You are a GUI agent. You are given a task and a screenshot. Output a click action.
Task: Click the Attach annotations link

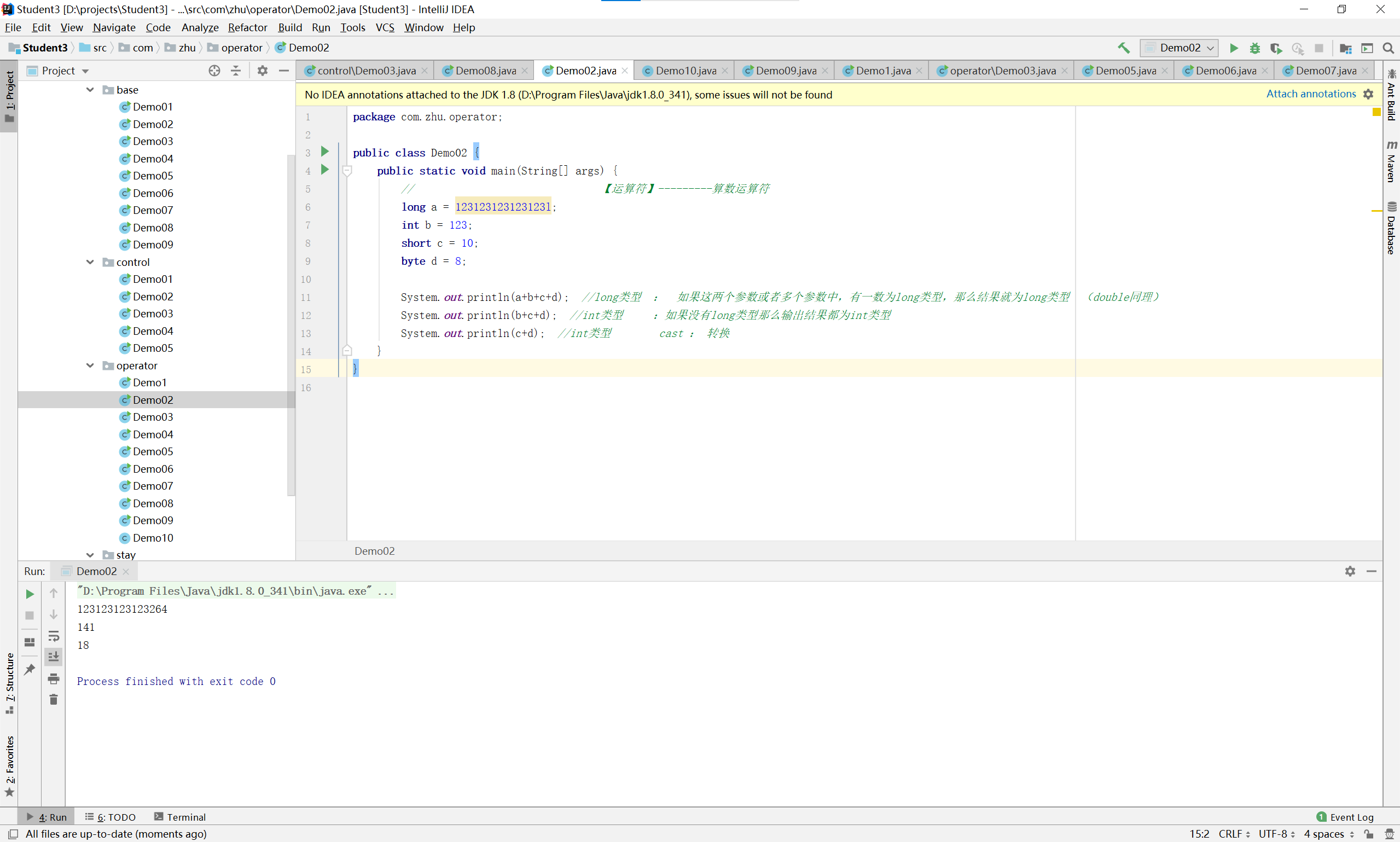click(1310, 94)
